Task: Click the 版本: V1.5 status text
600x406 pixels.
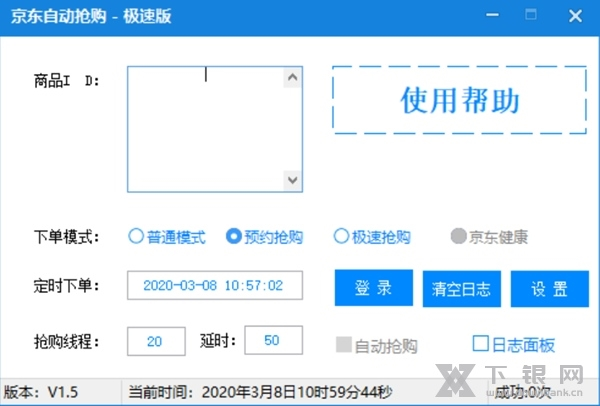Action: click(41, 392)
